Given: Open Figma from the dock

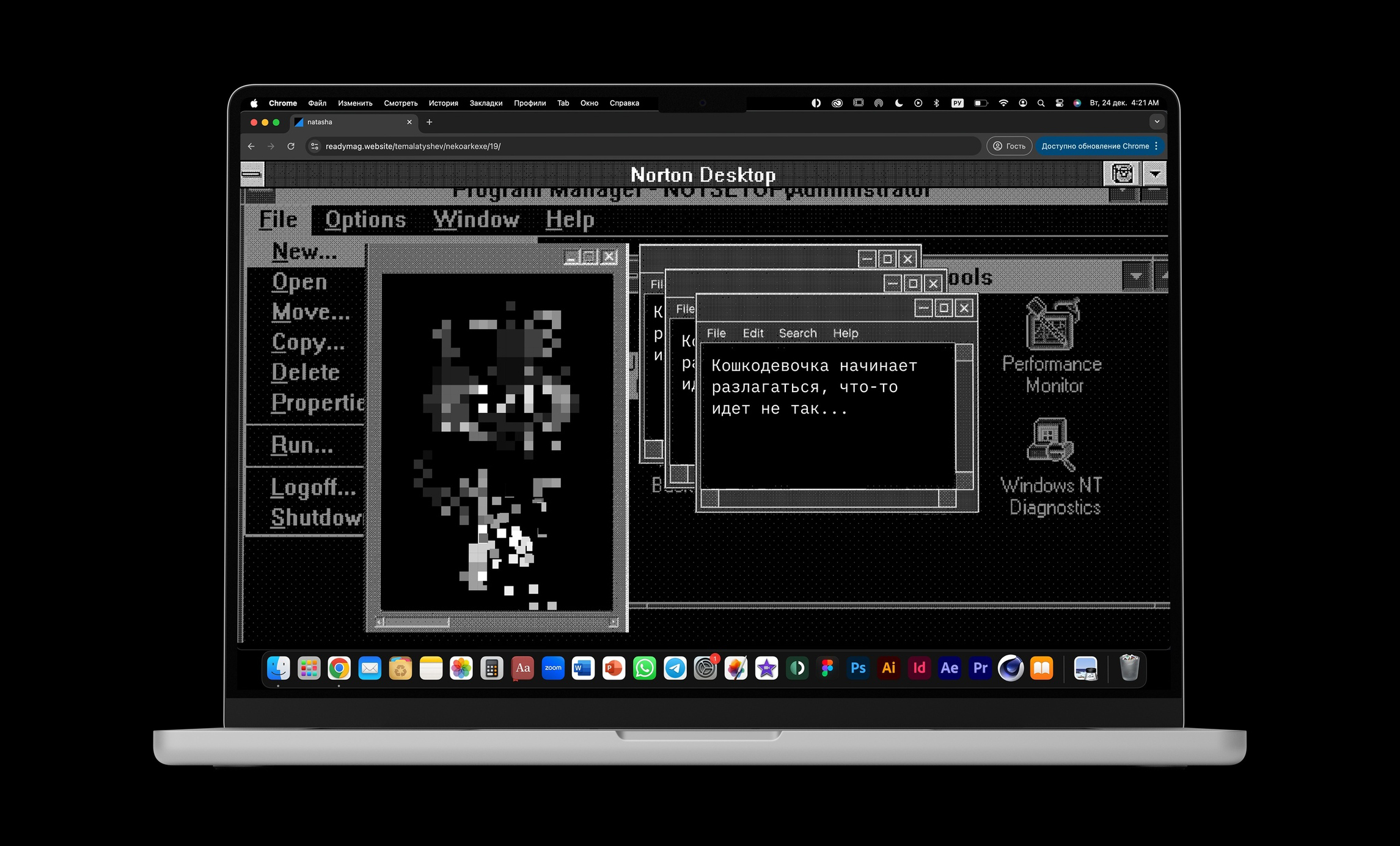Looking at the screenshot, I should pyautogui.click(x=827, y=668).
